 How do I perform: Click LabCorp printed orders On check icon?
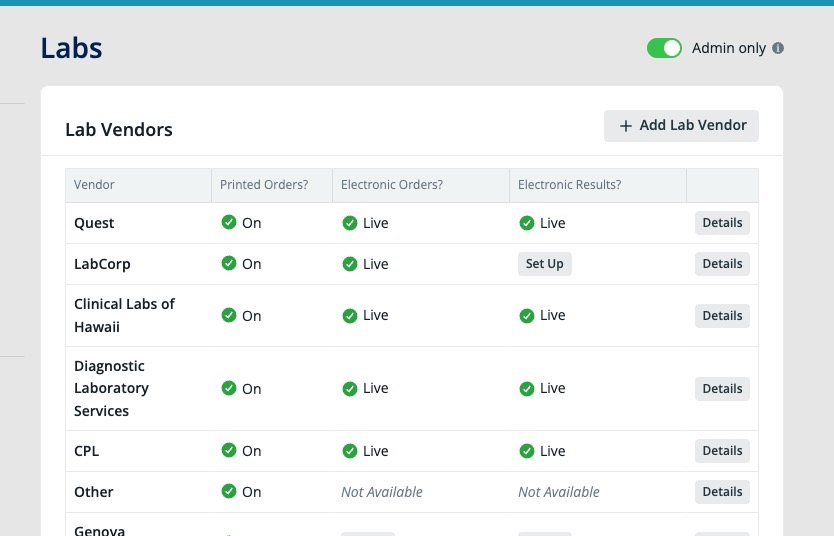229,264
